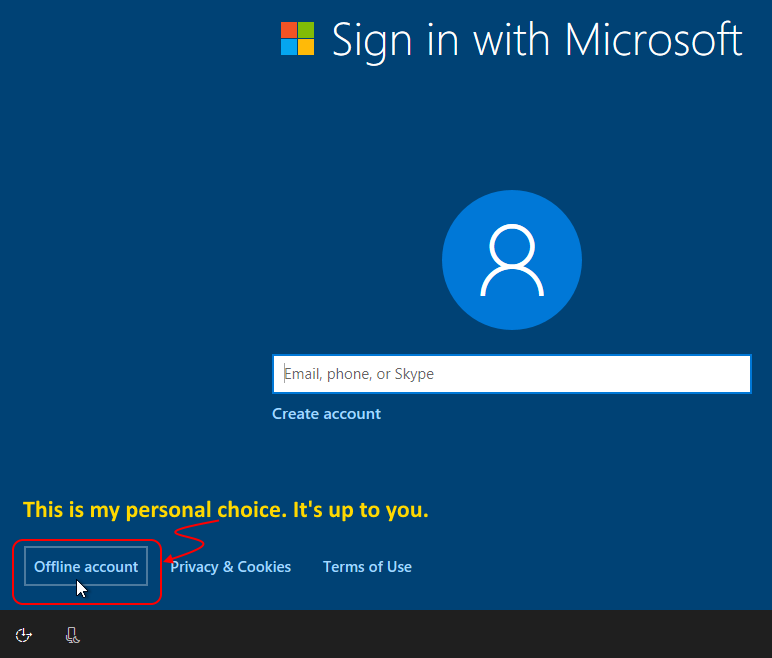Open the Privacy & Cookies link

click(x=230, y=567)
